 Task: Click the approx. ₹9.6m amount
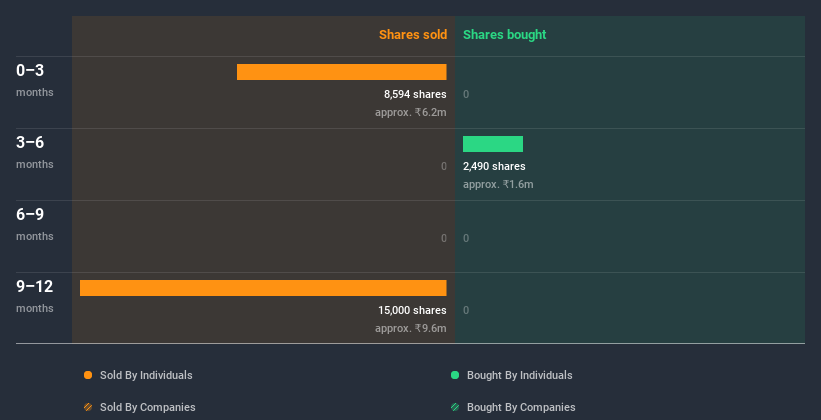click(410, 328)
